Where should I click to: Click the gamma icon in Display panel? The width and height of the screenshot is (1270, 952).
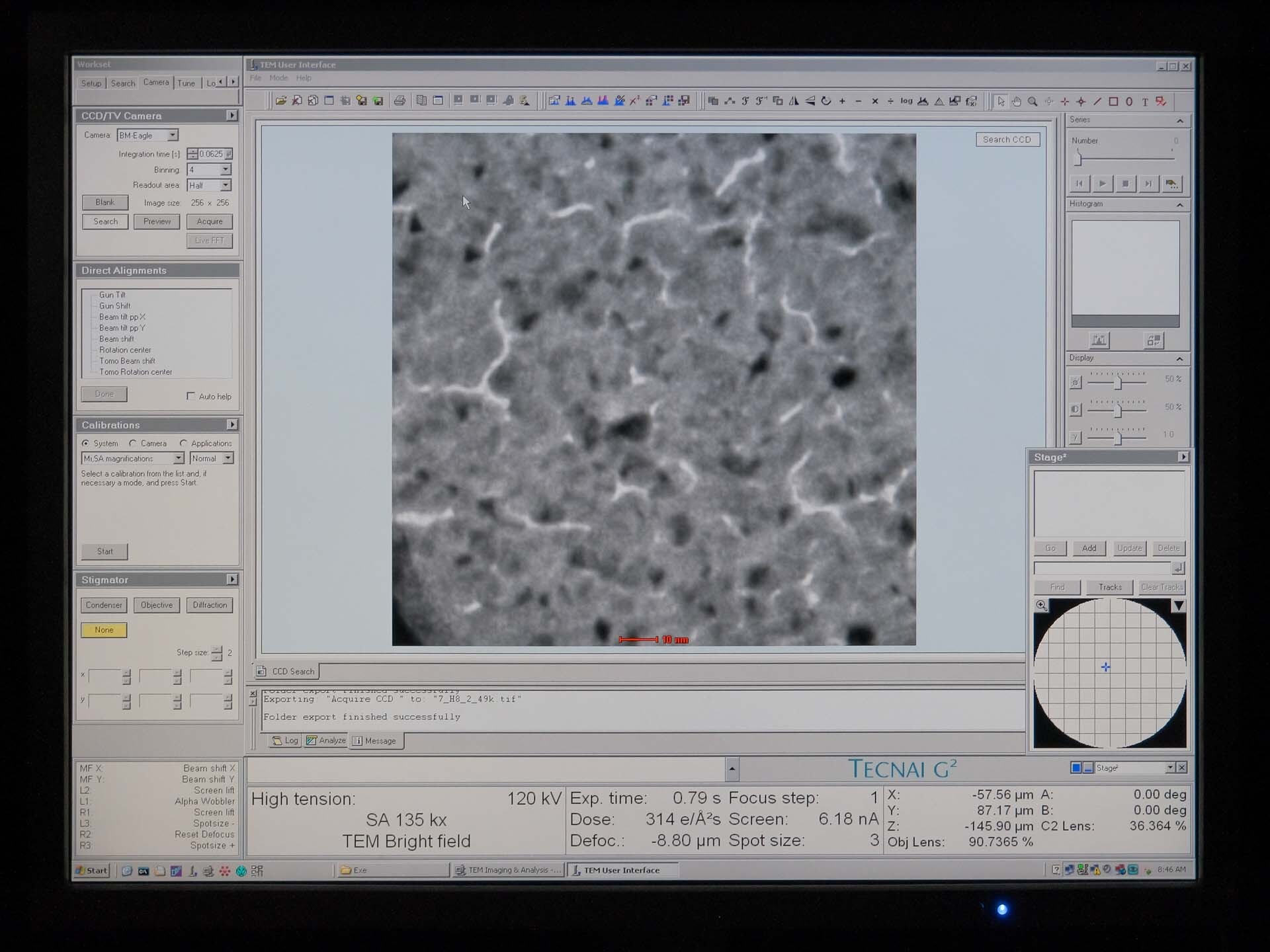1076,436
